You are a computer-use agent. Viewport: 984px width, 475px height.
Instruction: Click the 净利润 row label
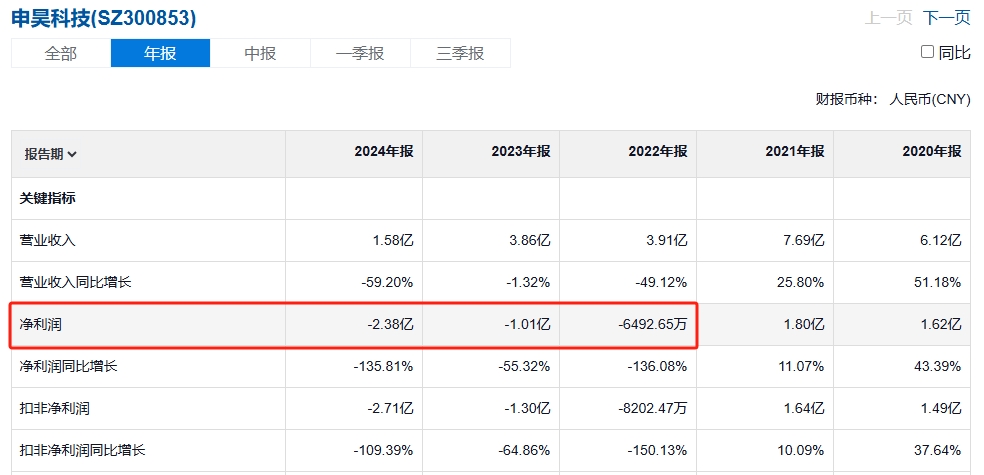click(41, 325)
